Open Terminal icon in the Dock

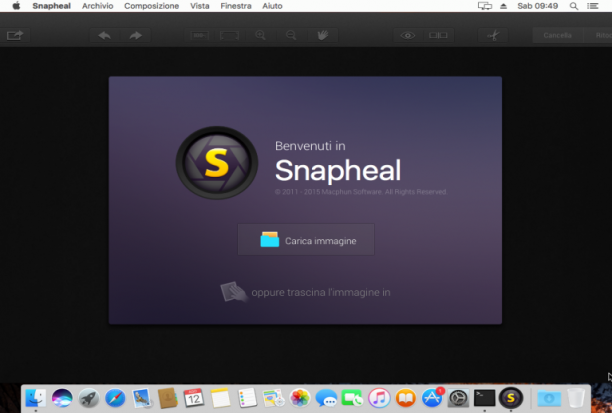tap(484, 398)
